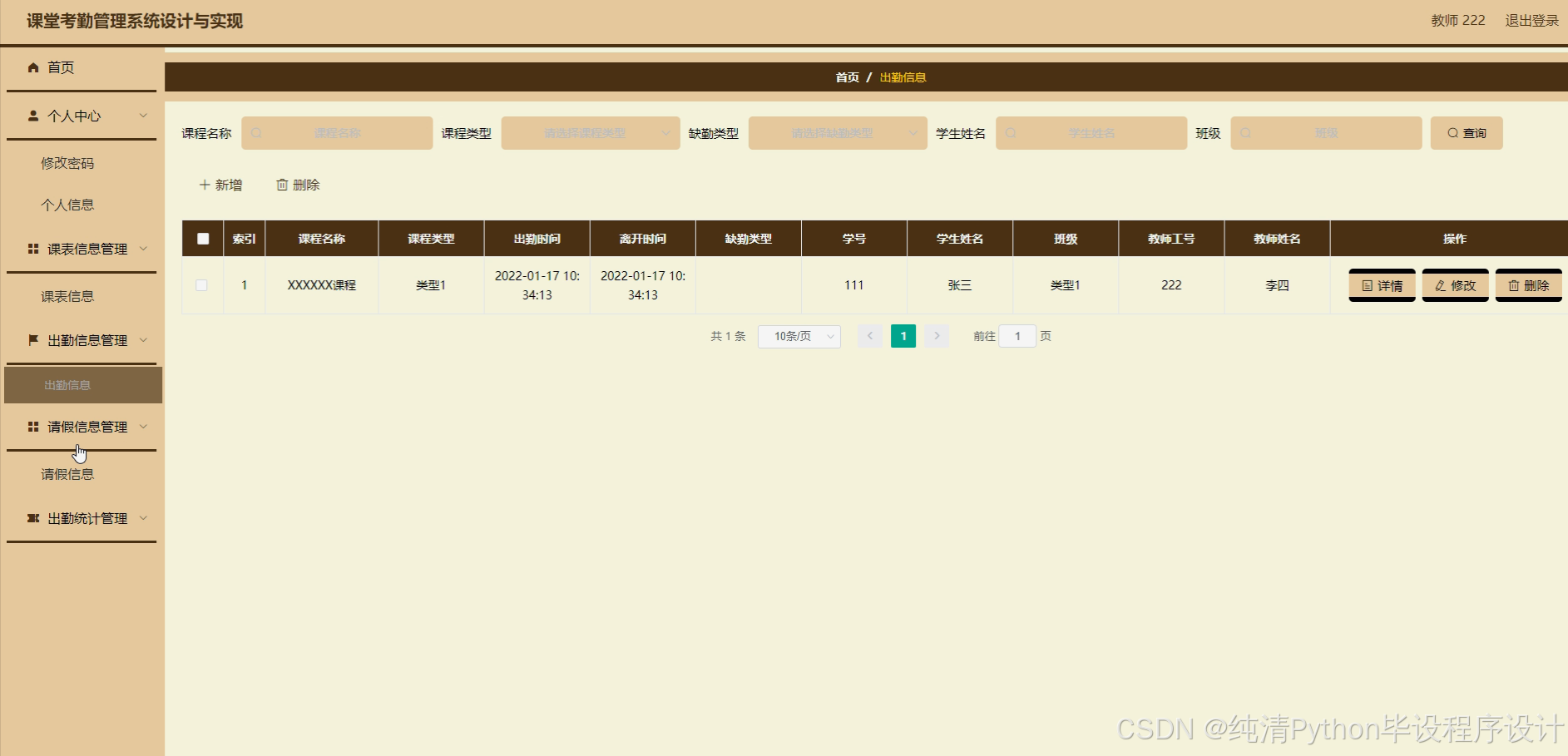Open 请假信息 in the sidebar
This screenshot has width=1568, height=756.
pos(67,474)
